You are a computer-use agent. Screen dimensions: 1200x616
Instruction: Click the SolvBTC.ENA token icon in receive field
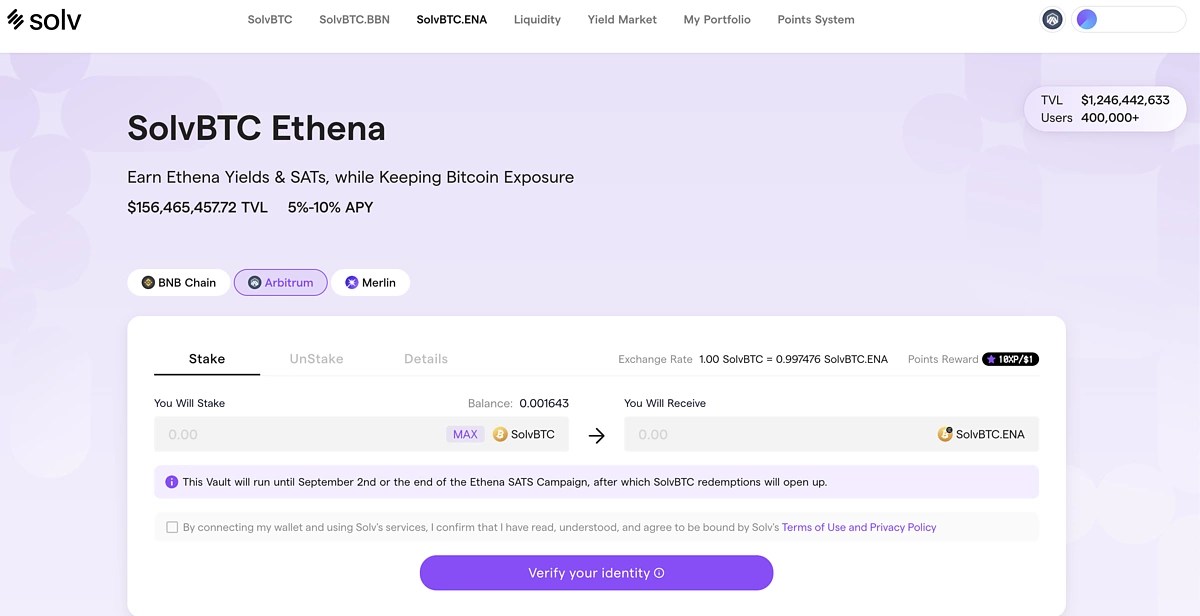[945, 434]
